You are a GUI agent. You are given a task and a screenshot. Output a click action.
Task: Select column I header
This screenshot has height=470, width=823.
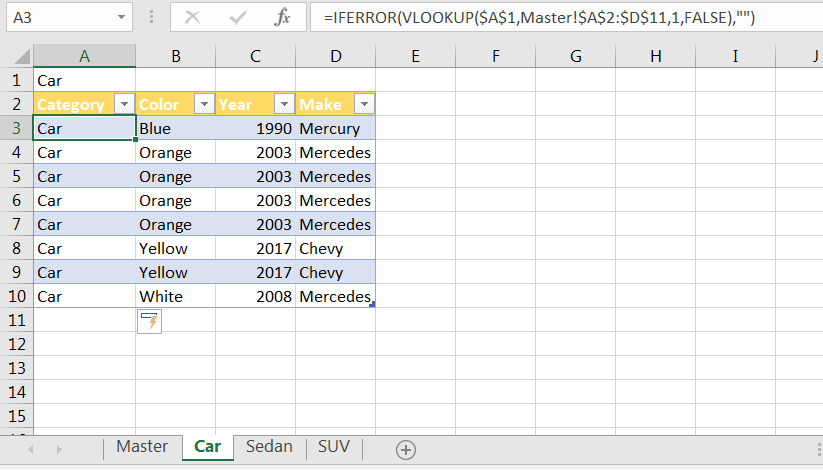[735, 56]
